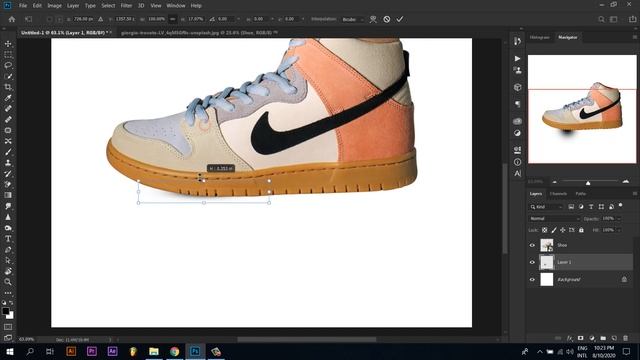Screen dimensions: 640x360
Task: Open File Explorer from taskbar
Action: pos(154,351)
